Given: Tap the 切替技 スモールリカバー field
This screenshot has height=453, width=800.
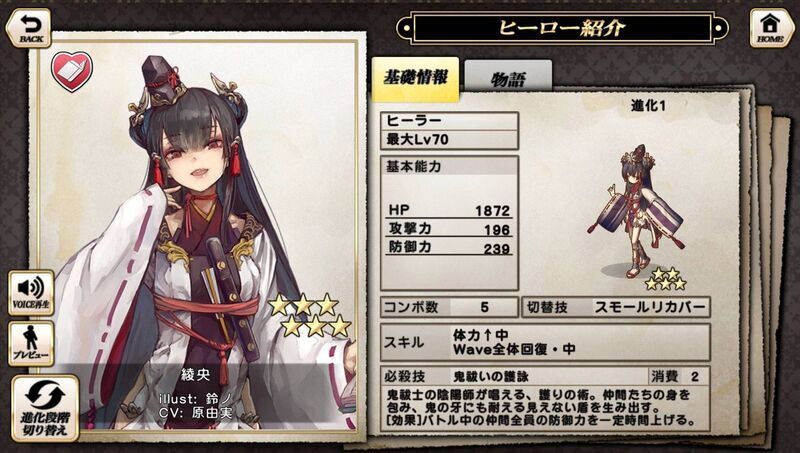Looking at the screenshot, I should pos(616,307).
